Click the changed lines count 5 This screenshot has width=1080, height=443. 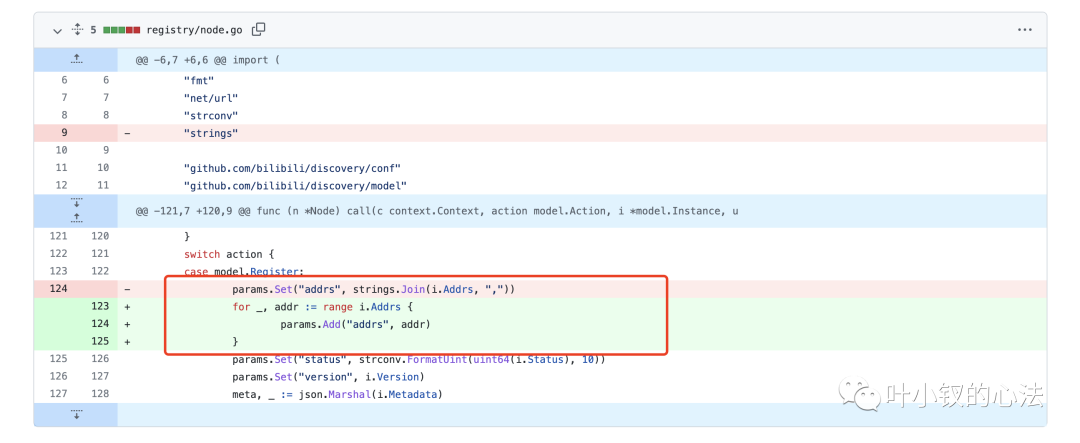[93, 30]
